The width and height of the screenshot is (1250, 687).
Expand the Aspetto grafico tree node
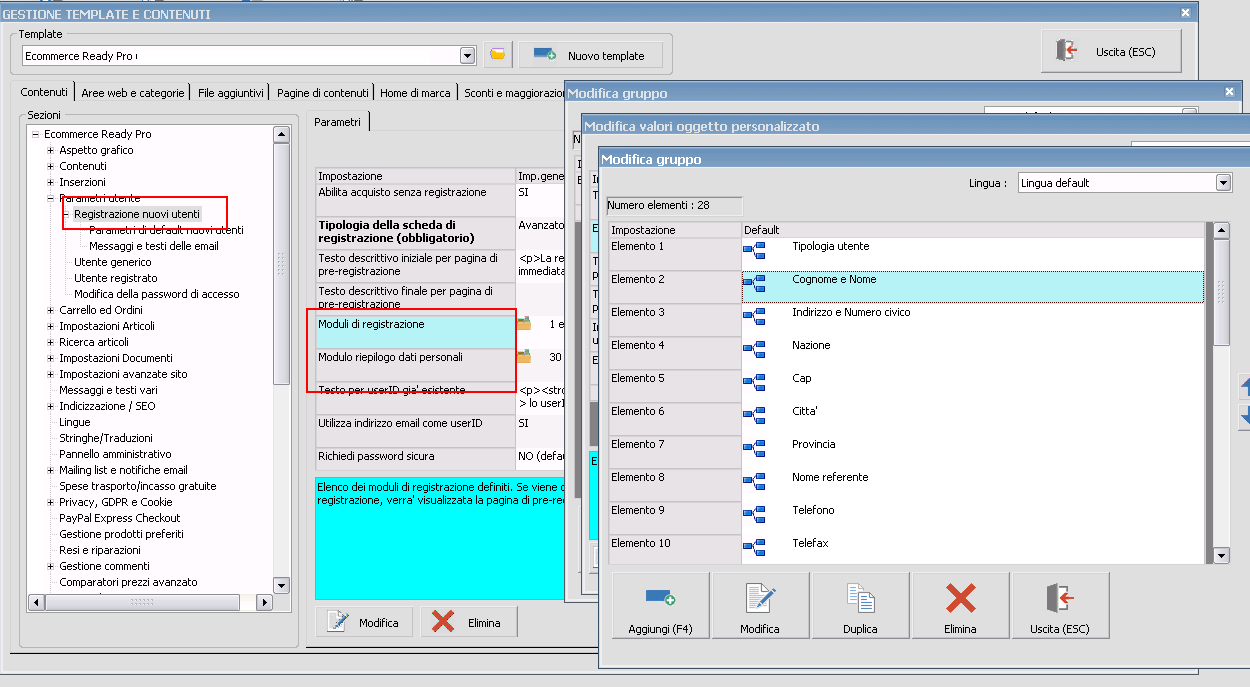pos(51,150)
